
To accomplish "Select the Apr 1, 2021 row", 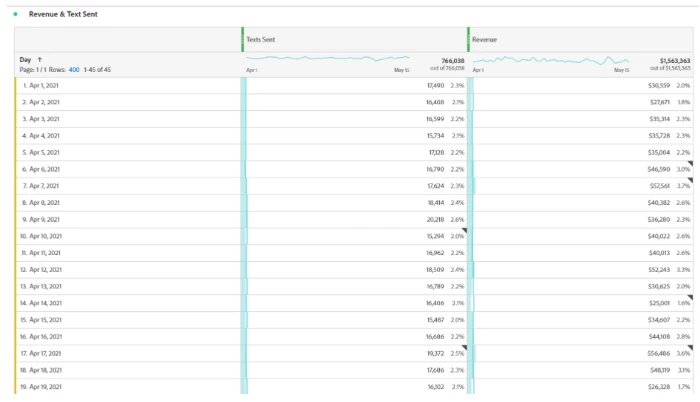I will point(354,85).
